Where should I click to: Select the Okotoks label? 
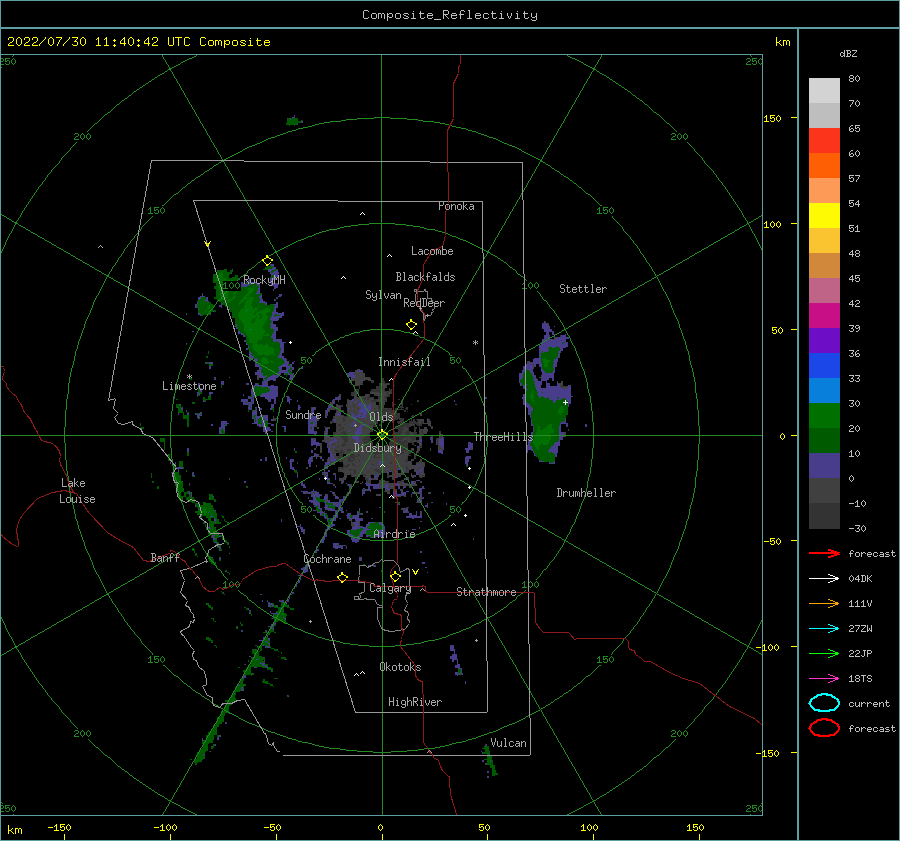tap(400, 667)
